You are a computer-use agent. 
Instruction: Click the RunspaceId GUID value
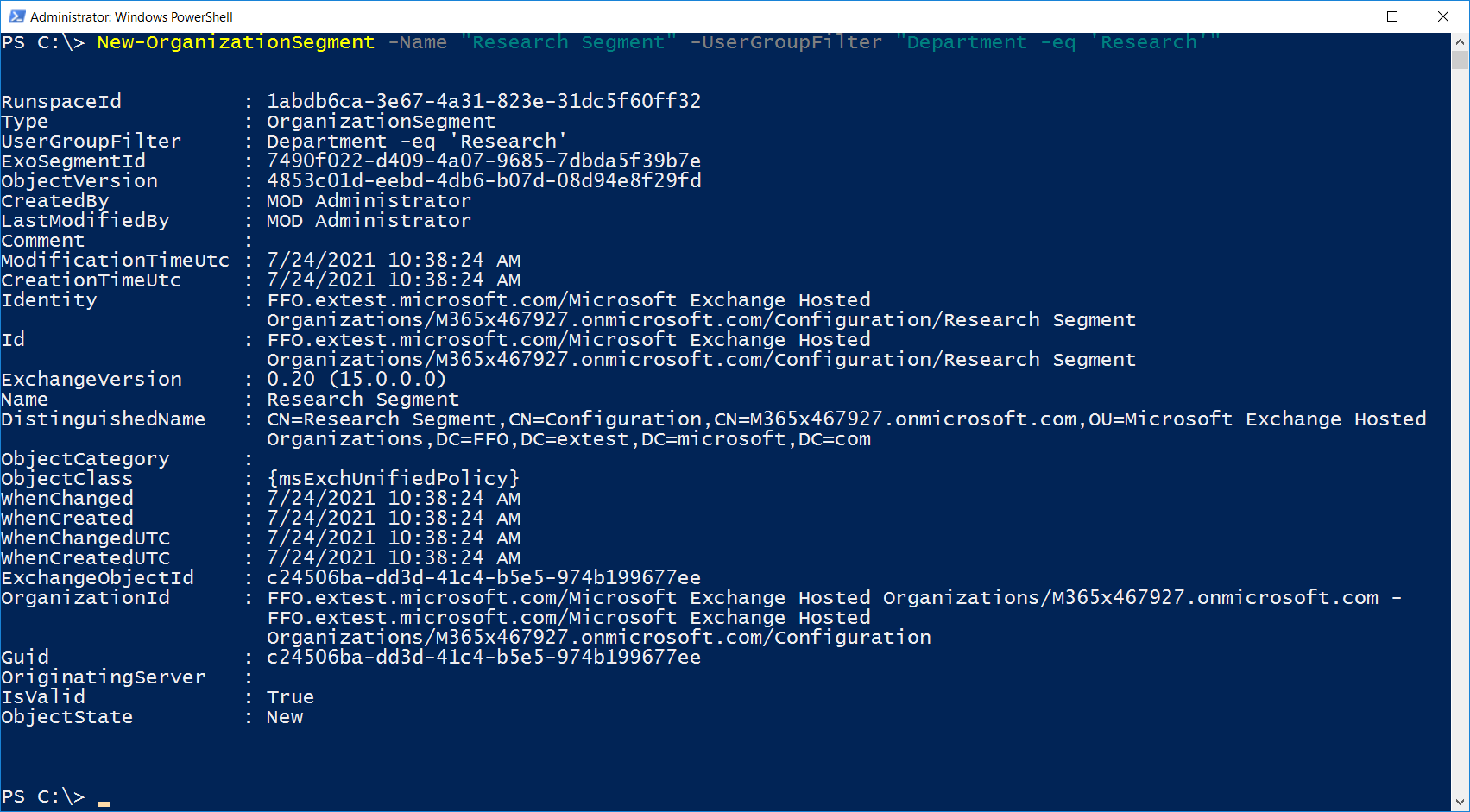[483, 102]
